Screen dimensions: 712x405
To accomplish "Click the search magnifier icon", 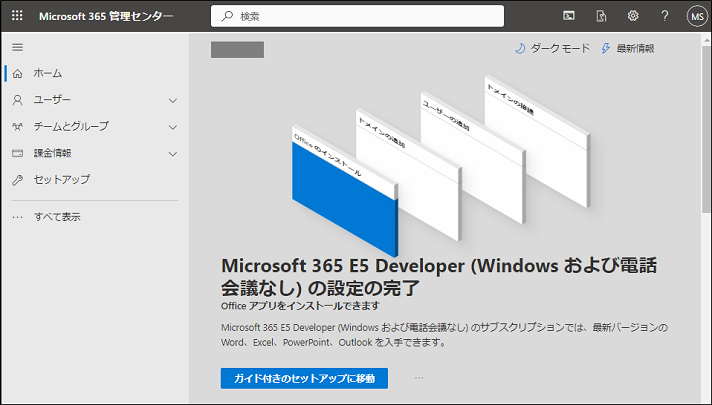I will pyautogui.click(x=227, y=16).
